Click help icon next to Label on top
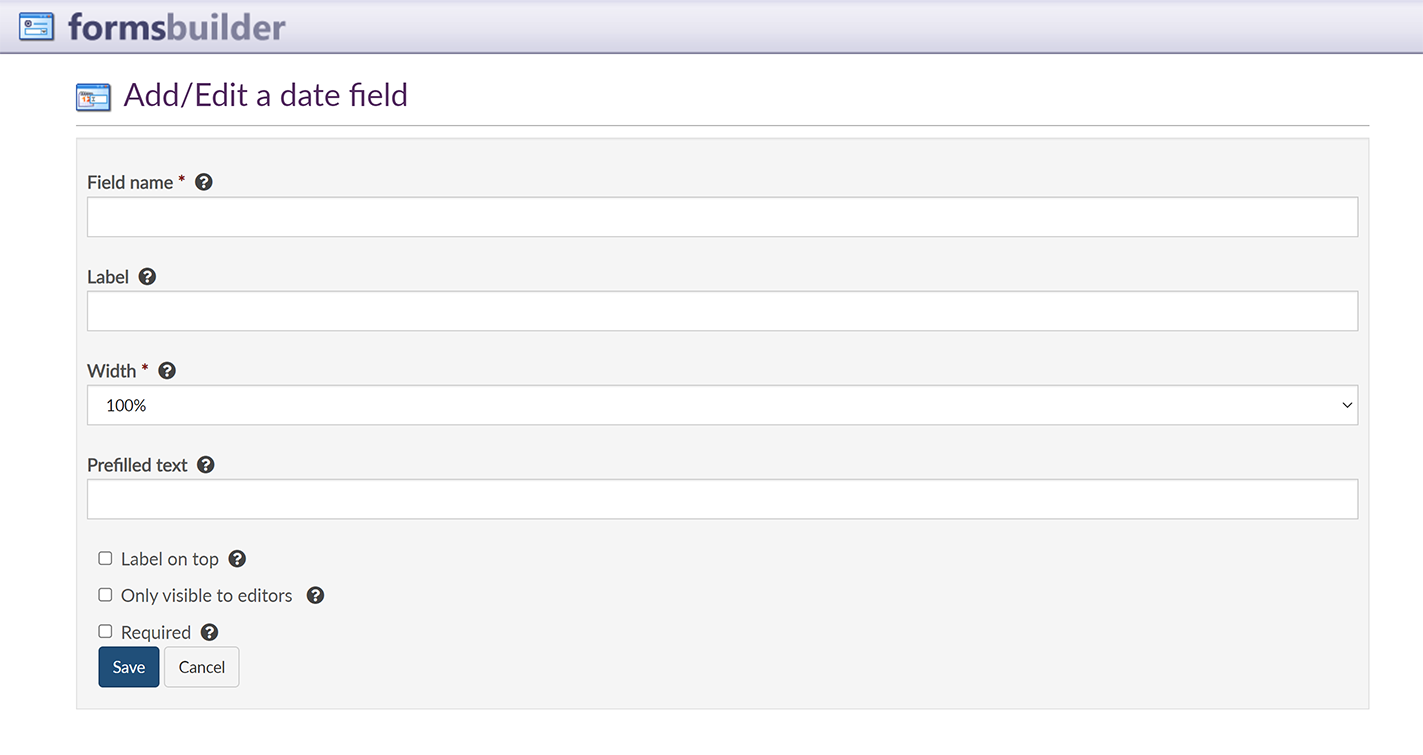Viewport: 1423px width, 755px height. (x=237, y=559)
